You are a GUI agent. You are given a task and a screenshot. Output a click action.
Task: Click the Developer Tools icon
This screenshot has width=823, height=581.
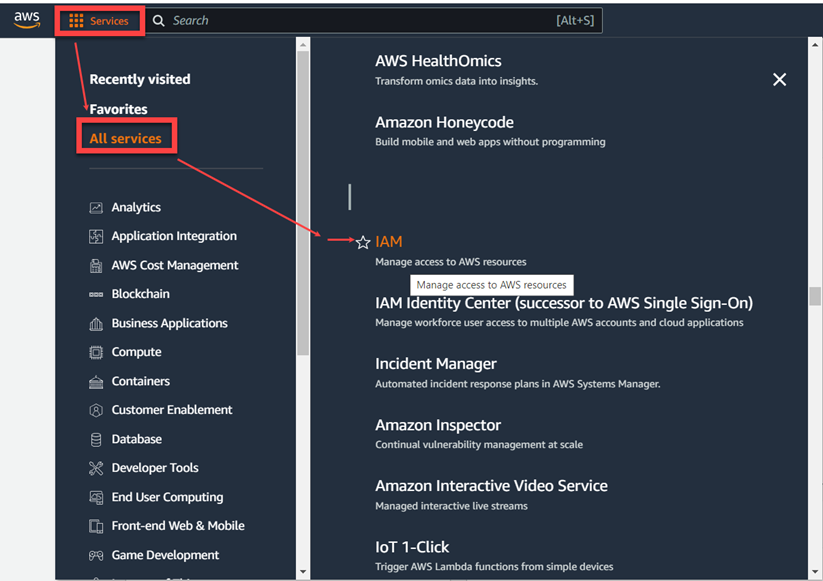(x=96, y=469)
